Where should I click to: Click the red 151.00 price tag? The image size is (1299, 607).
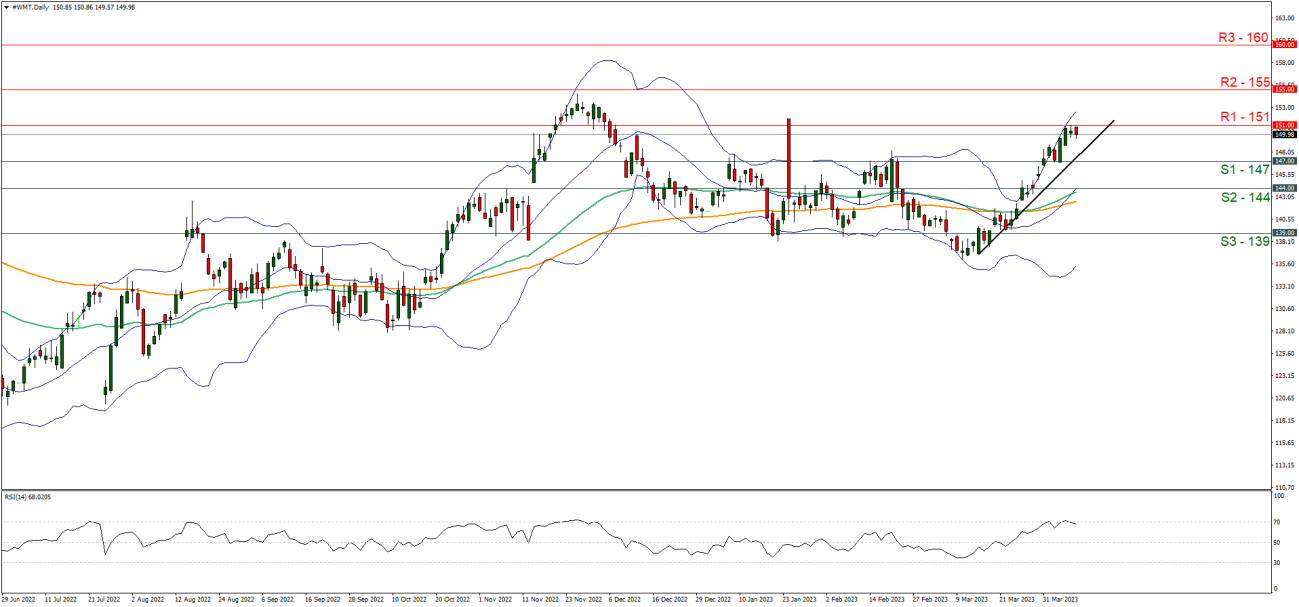[x=1284, y=125]
